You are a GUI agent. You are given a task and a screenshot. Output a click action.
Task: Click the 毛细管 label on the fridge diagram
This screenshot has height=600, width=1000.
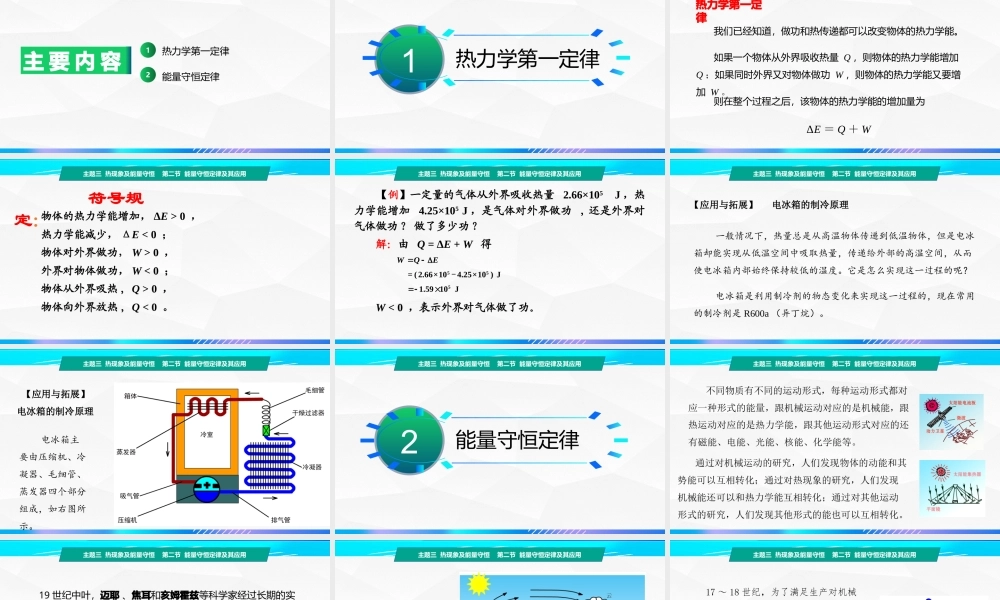point(314,390)
